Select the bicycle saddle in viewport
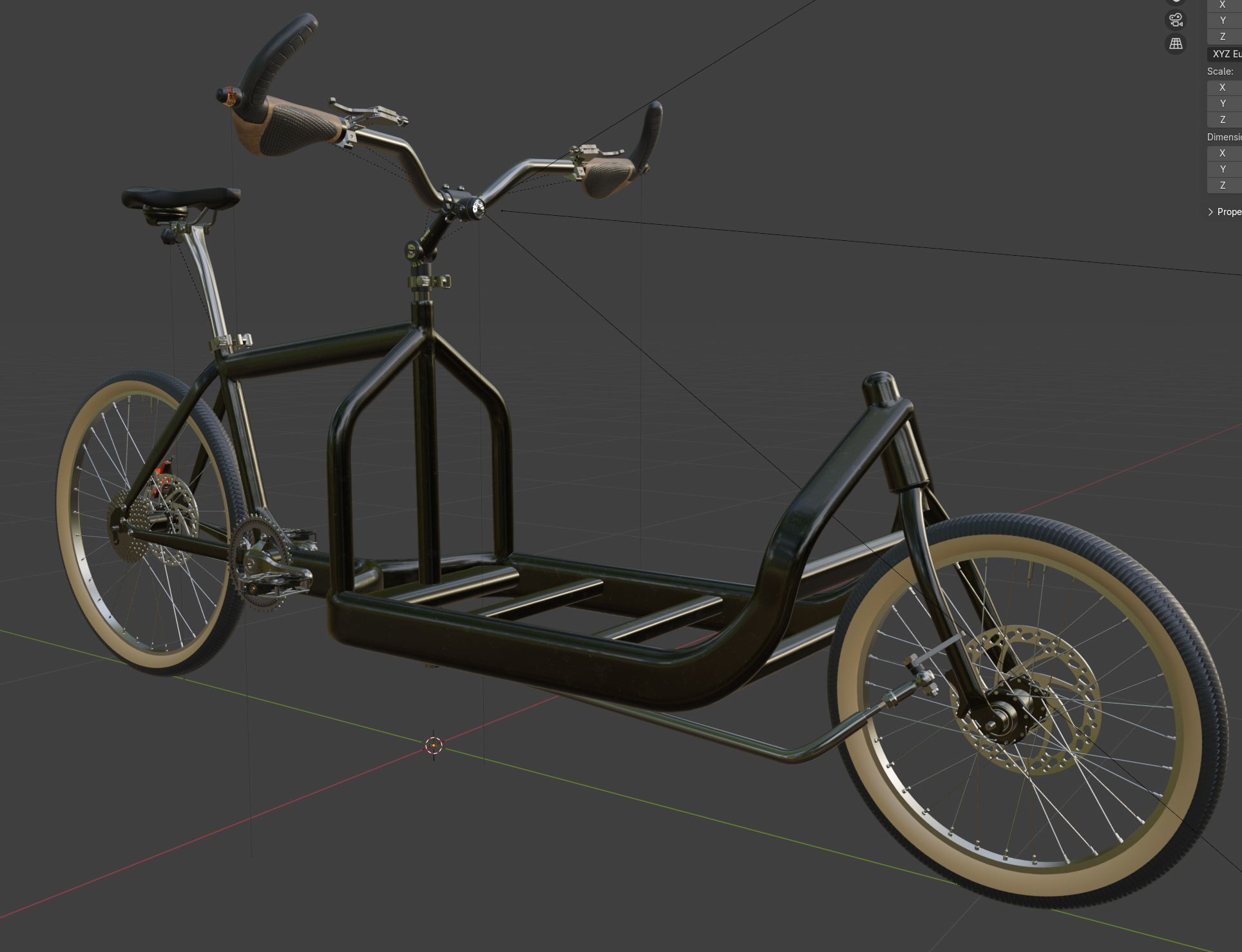Image resolution: width=1242 pixels, height=952 pixels. point(181,196)
